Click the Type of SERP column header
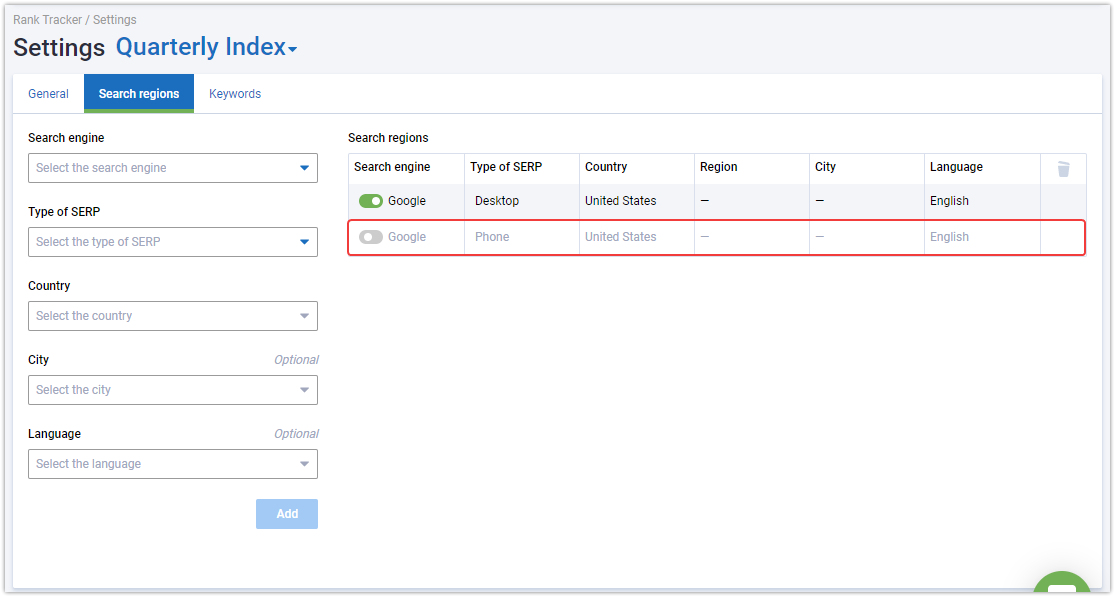 [x=506, y=167]
